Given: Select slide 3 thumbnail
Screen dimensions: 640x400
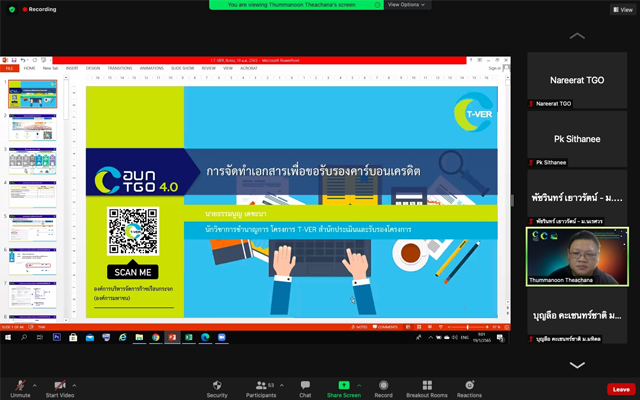Looking at the screenshot, I should click(33, 161).
